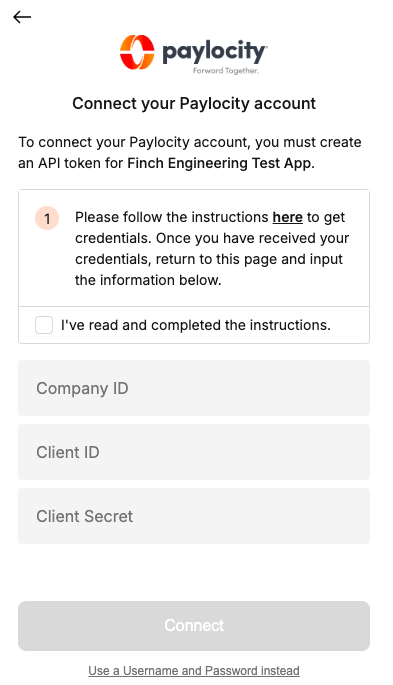Click the "I've read and completed the instructions" label

196,325
